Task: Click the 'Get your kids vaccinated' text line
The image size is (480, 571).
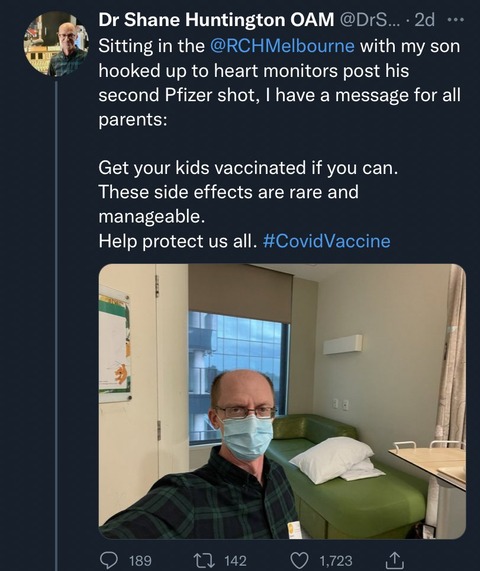Action: tap(248, 168)
